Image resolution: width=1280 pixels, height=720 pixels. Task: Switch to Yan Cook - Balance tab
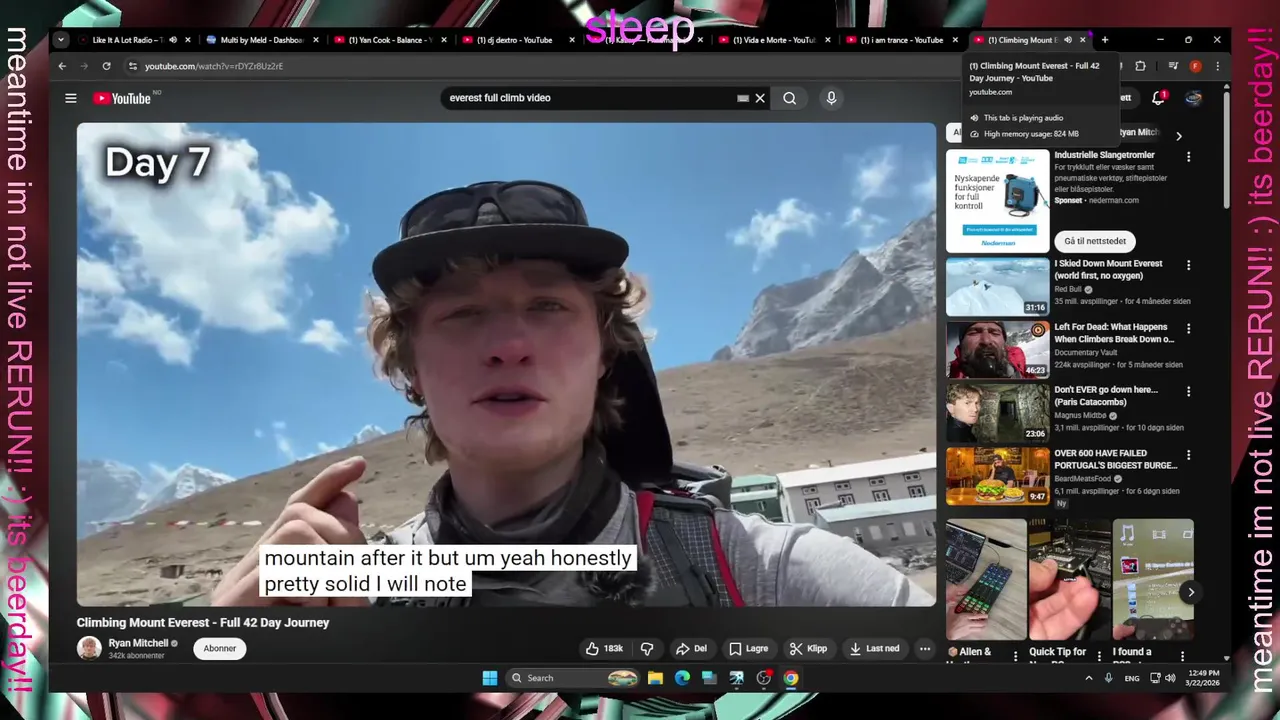coord(388,40)
